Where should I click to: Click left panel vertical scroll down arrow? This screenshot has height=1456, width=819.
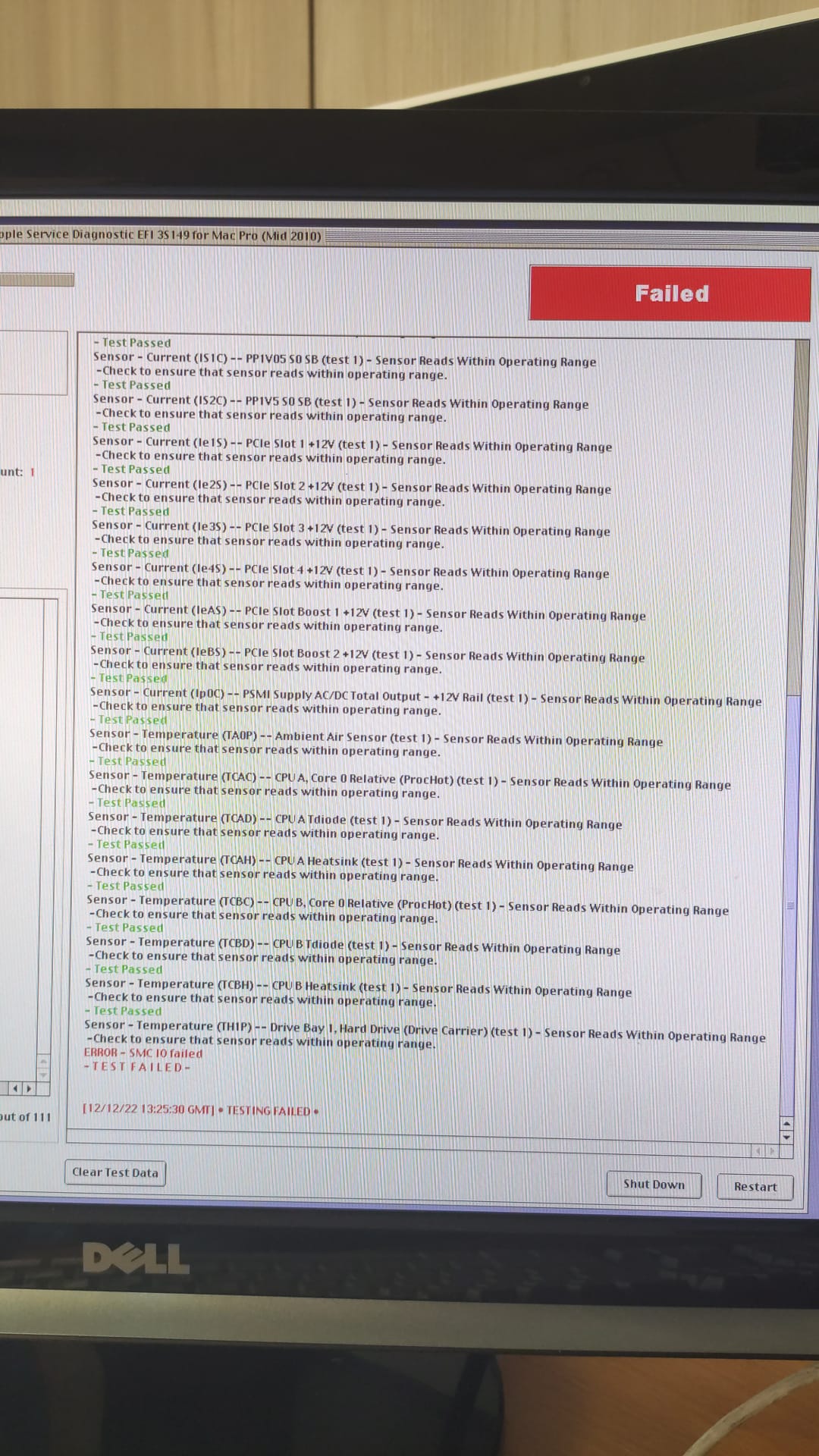coord(43,1074)
